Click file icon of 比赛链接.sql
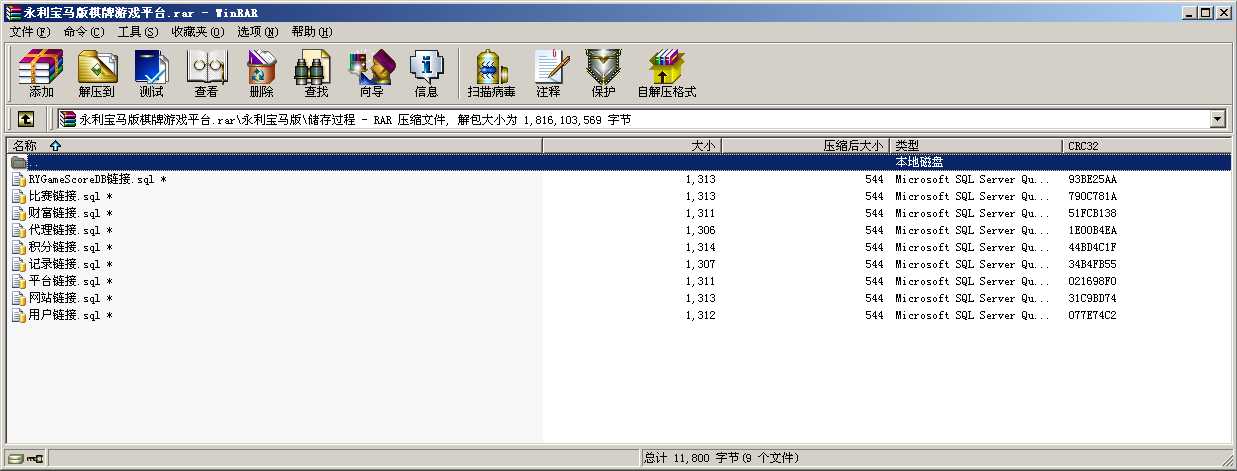This screenshot has width=1237, height=471. coord(19,196)
